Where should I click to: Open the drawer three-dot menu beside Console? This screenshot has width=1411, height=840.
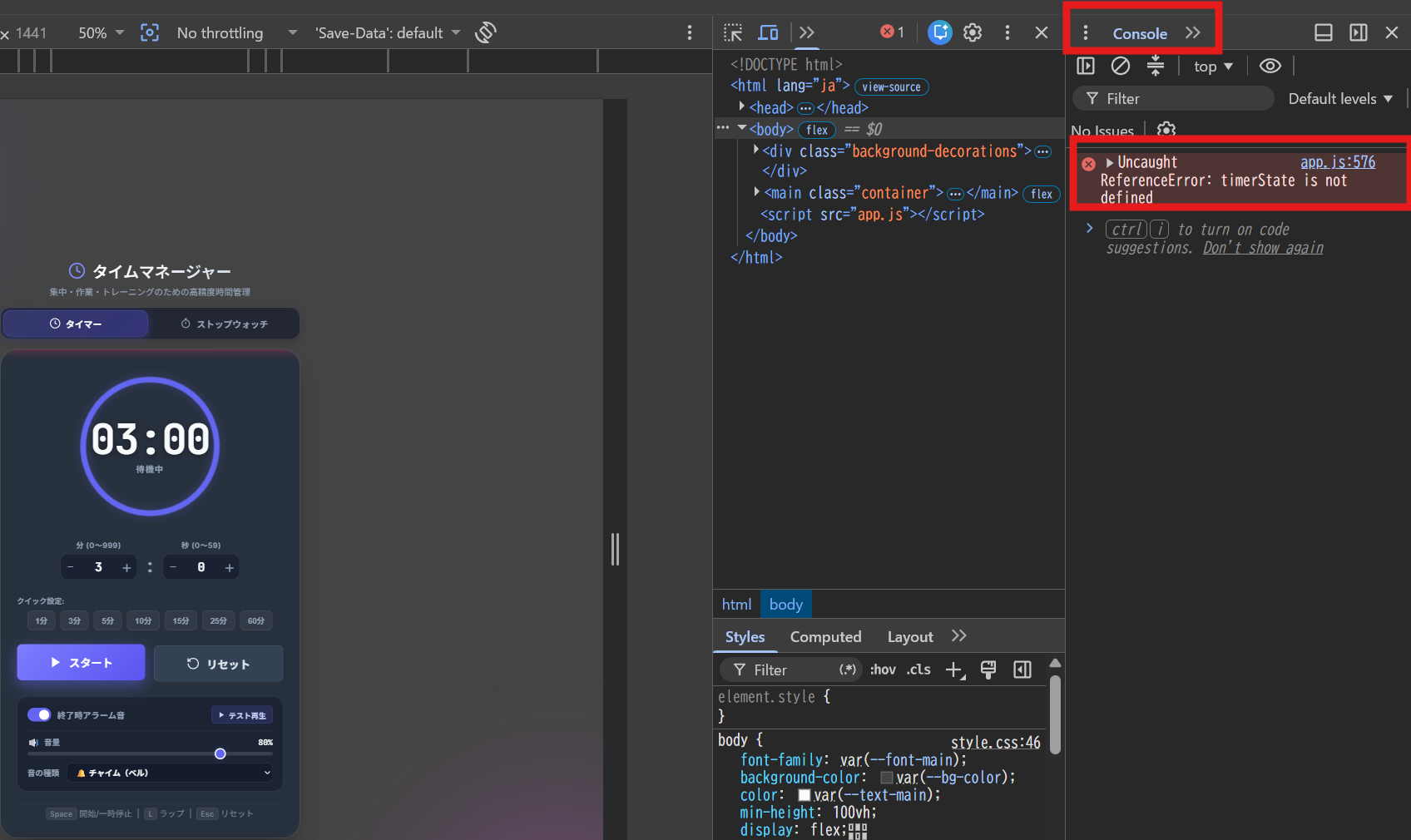[x=1086, y=33]
